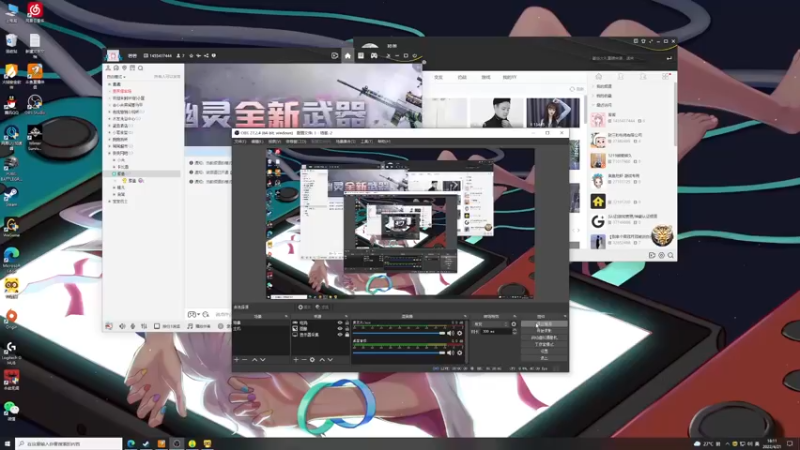Click share icon in YY channel header
This screenshot has width=800, height=450.
click(206, 56)
